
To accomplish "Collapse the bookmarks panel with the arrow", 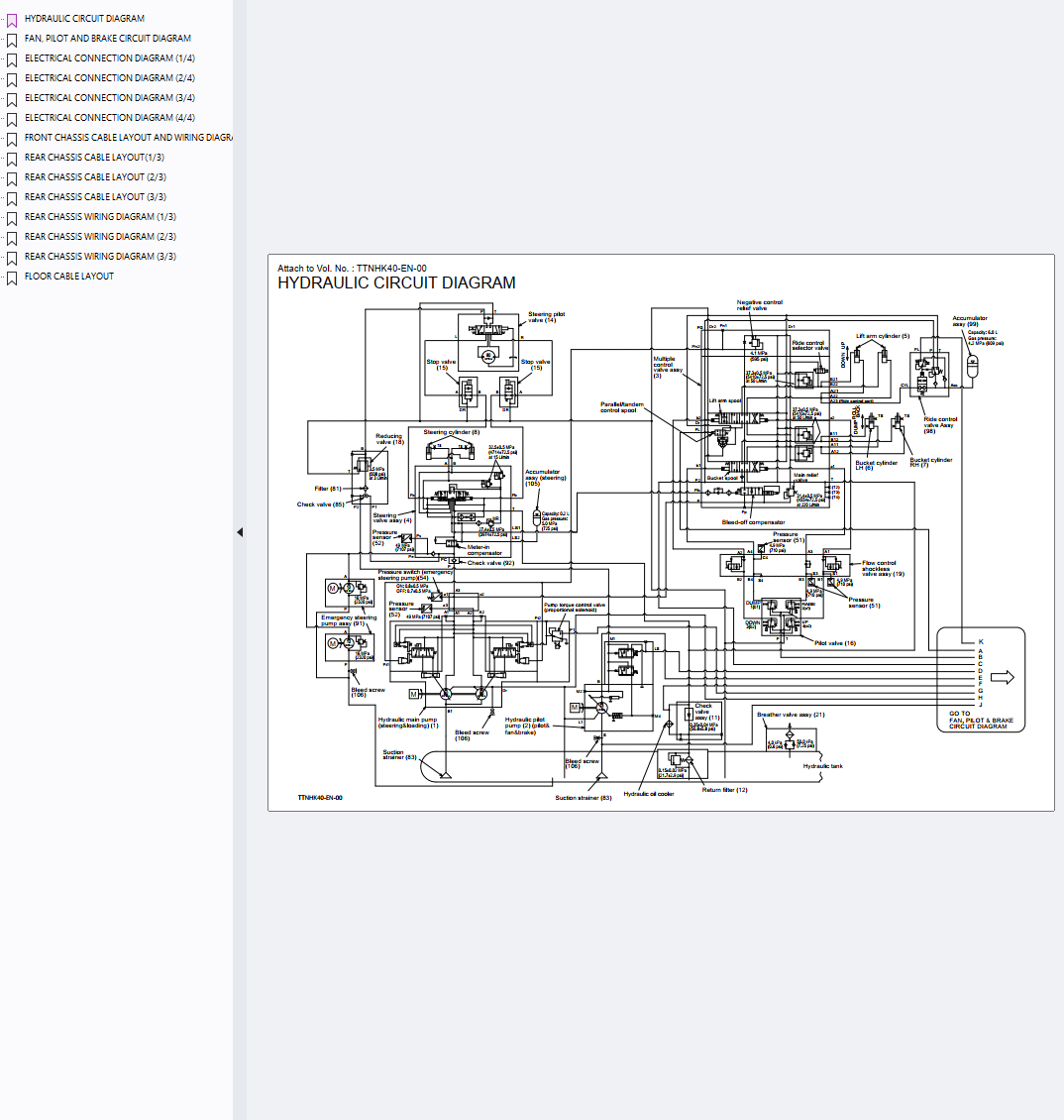I will click(240, 532).
